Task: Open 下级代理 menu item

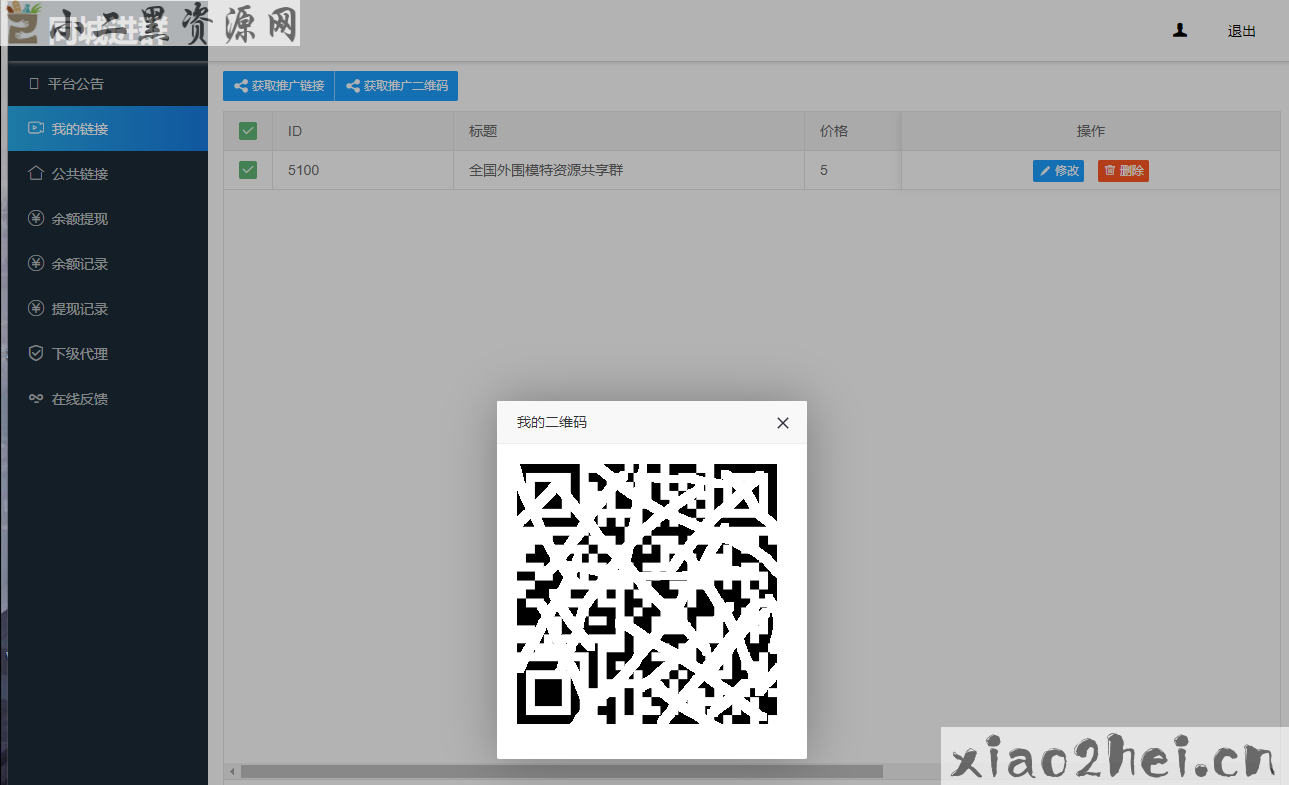Action: tap(108, 354)
